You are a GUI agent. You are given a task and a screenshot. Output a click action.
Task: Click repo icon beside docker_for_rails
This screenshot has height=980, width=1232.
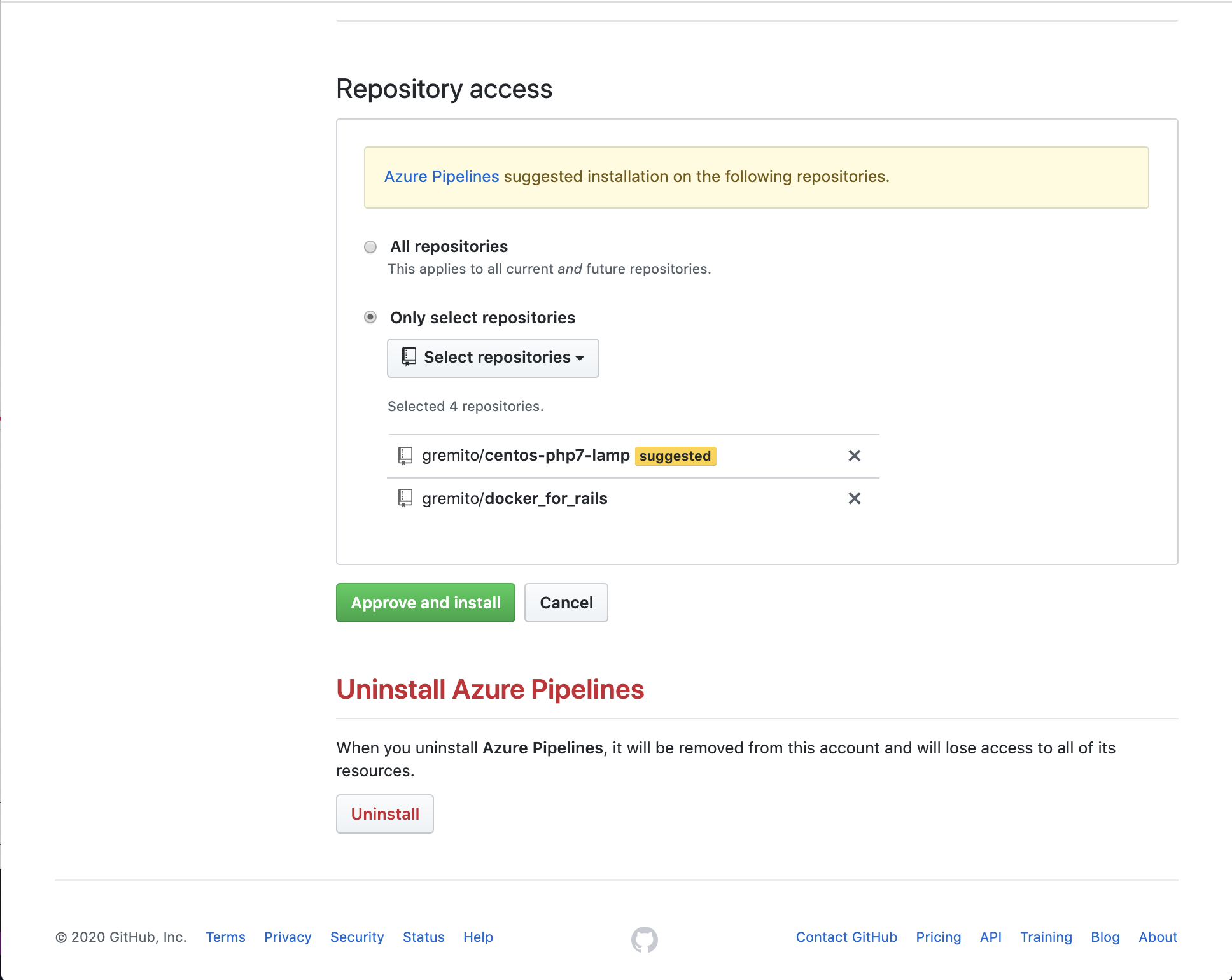(x=405, y=498)
